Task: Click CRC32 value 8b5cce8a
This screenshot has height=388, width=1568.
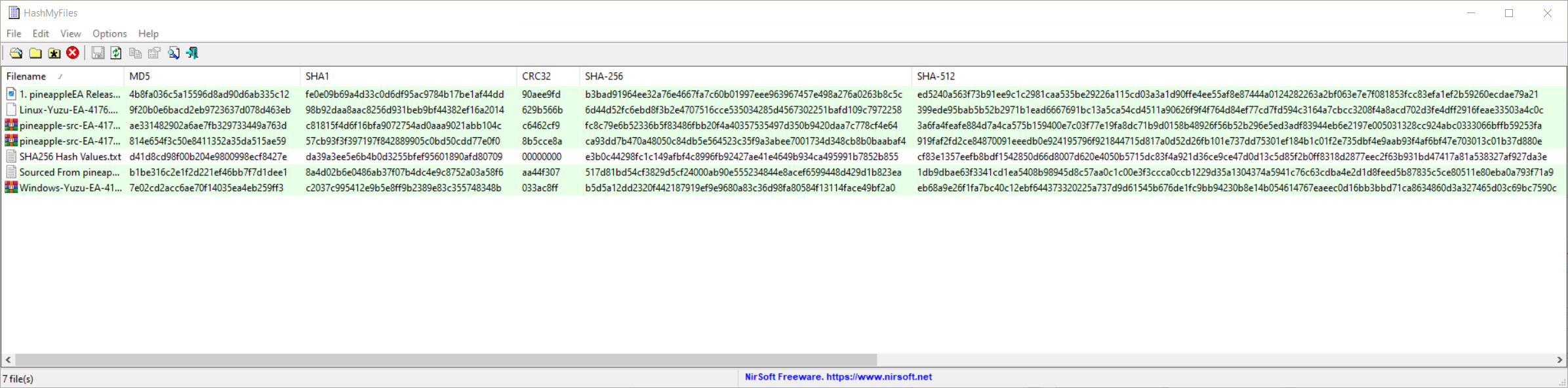Action: 542,140
